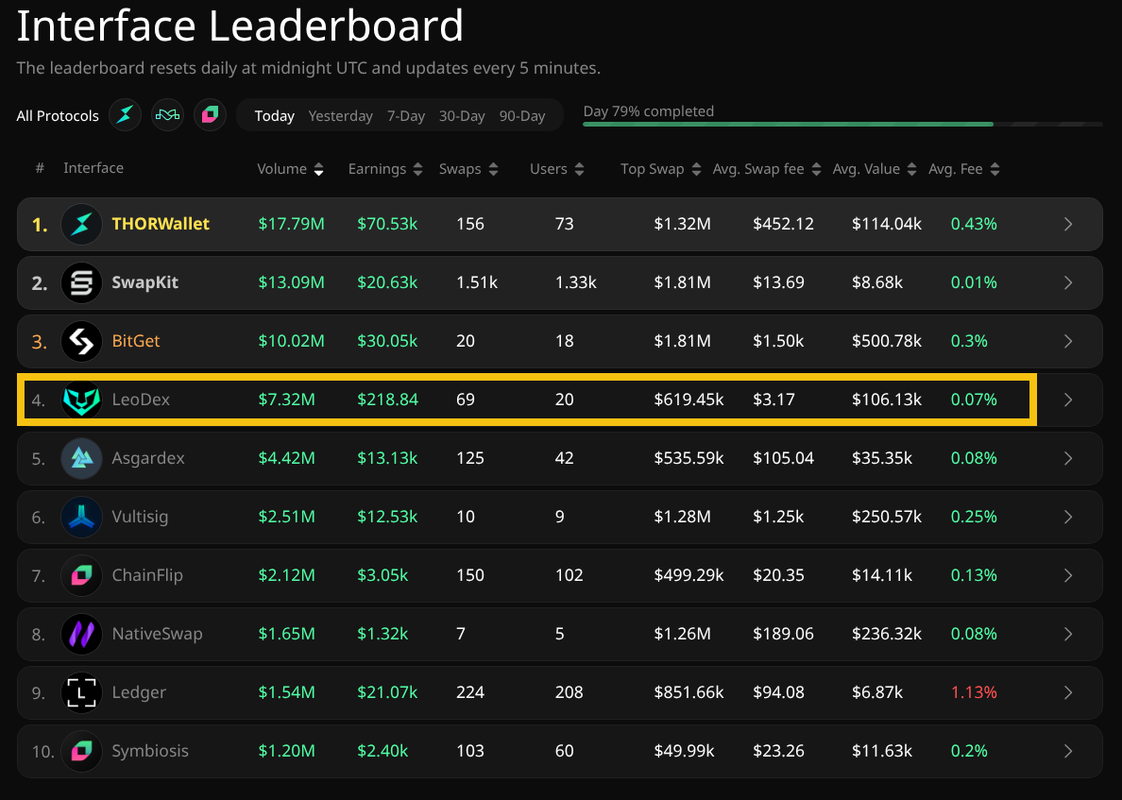
Task: Expand the Asgardex row chevron
Action: tap(1068, 459)
